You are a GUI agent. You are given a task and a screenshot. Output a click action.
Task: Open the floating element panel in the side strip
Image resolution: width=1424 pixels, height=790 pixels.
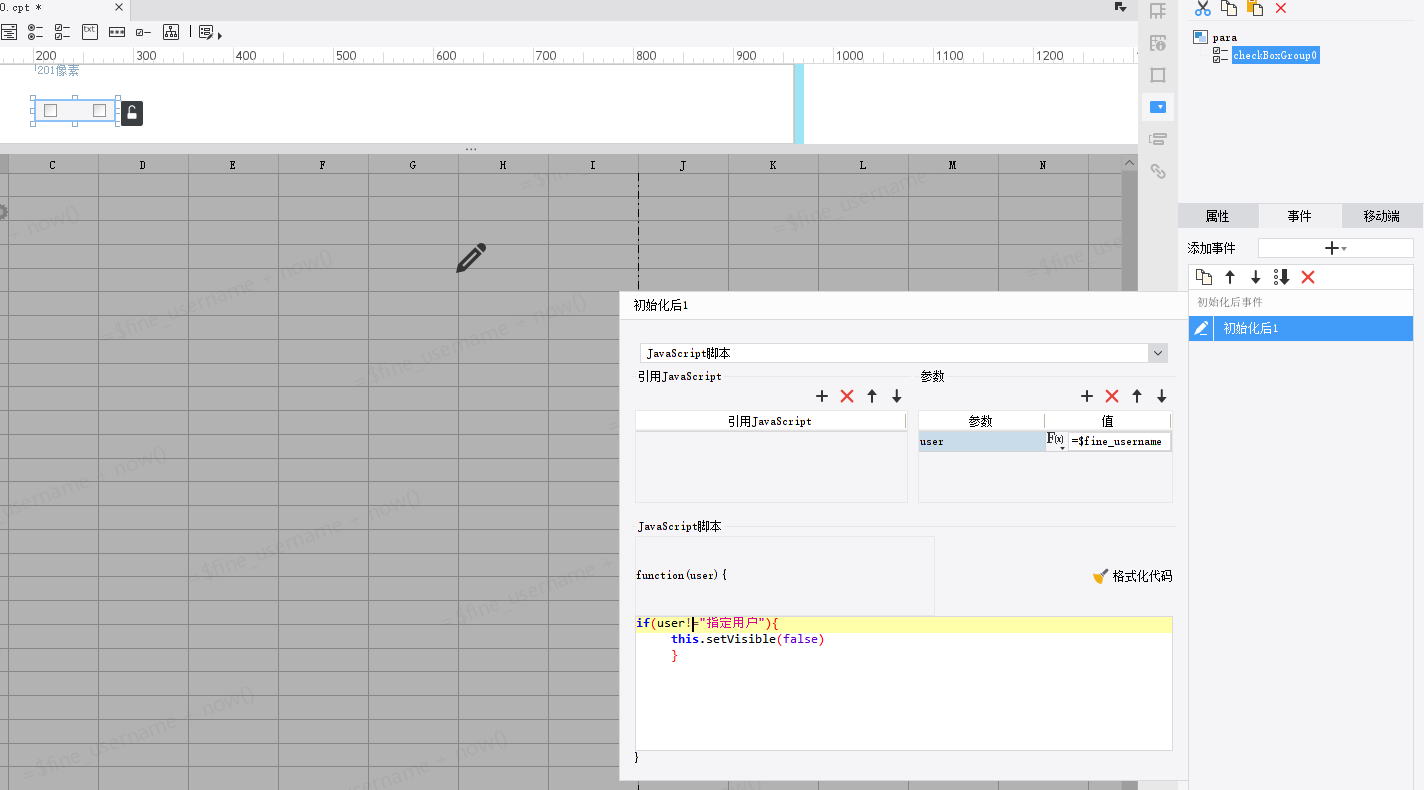click(1158, 75)
